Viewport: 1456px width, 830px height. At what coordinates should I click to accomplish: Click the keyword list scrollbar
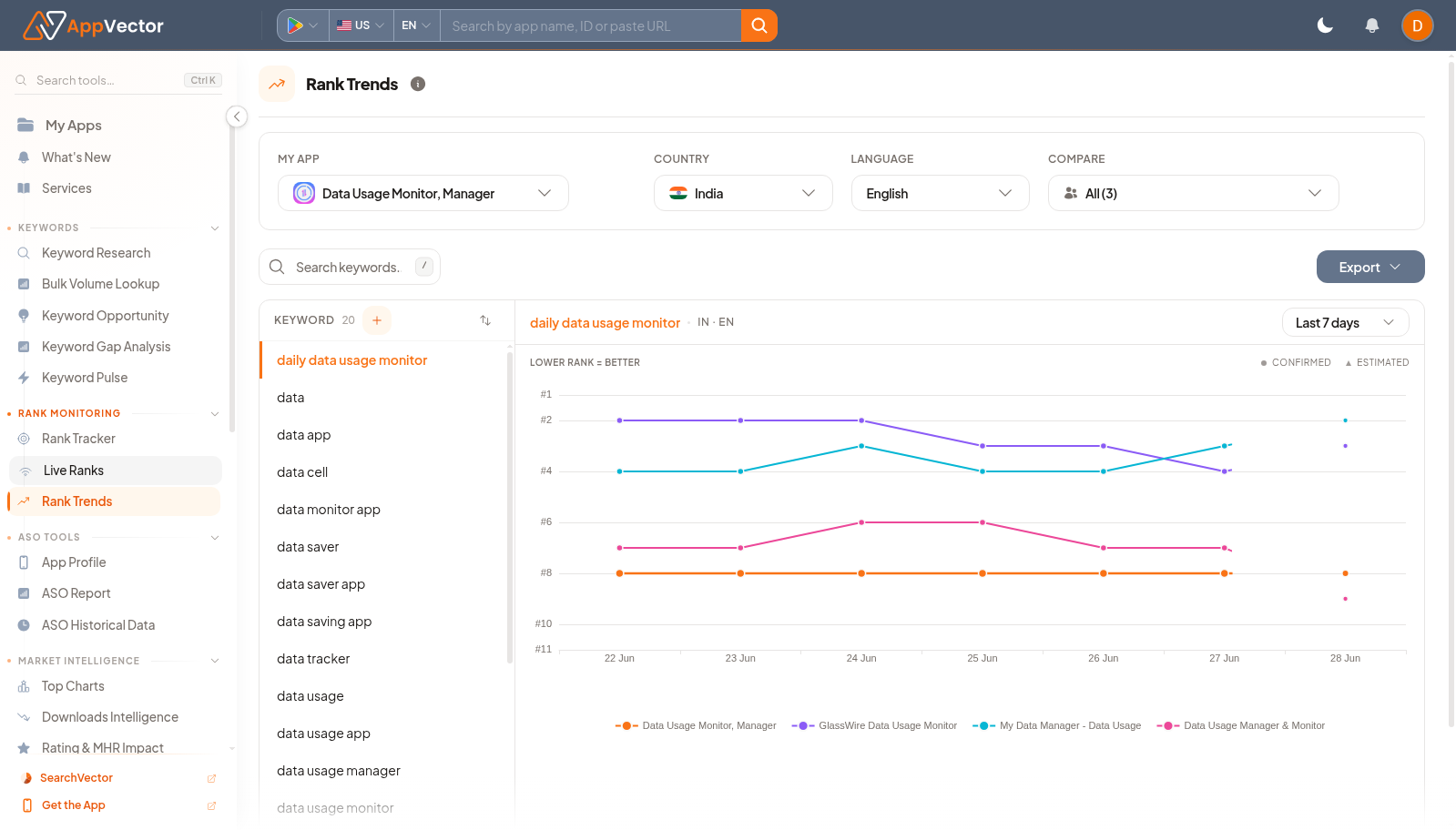(x=510, y=508)
